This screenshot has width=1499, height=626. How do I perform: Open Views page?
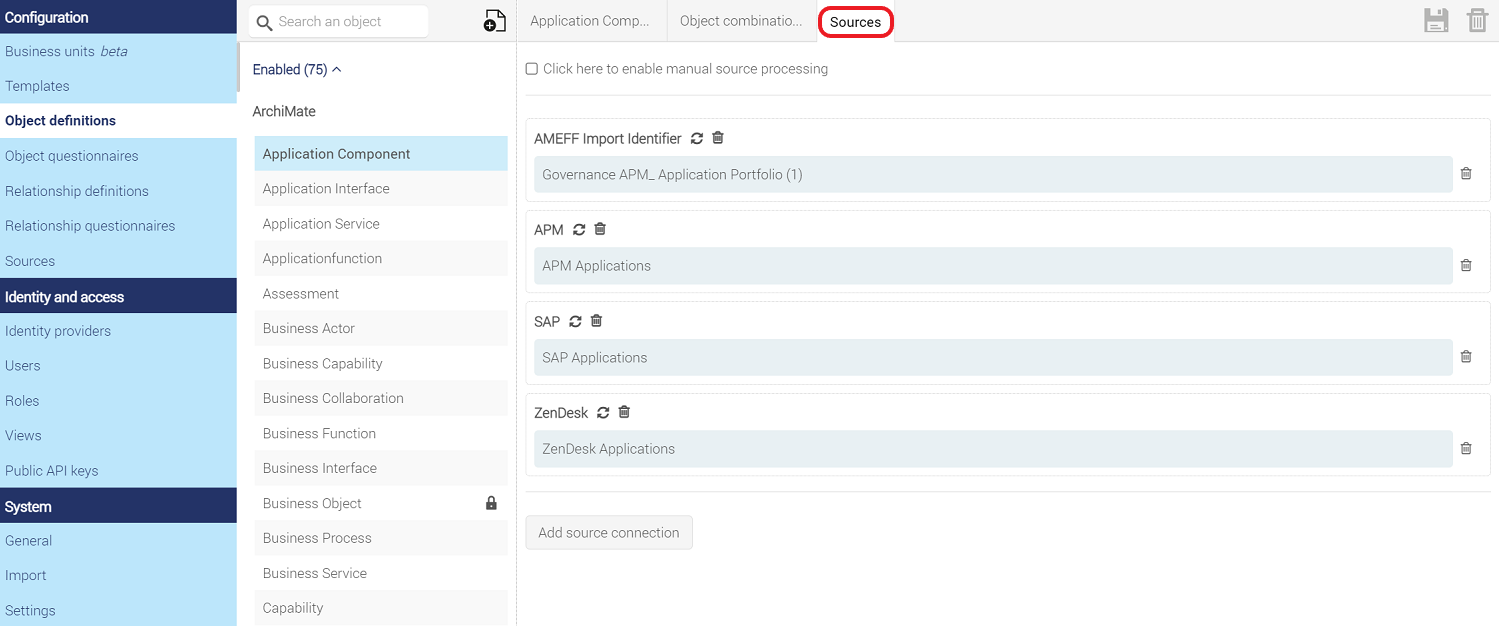118,436
